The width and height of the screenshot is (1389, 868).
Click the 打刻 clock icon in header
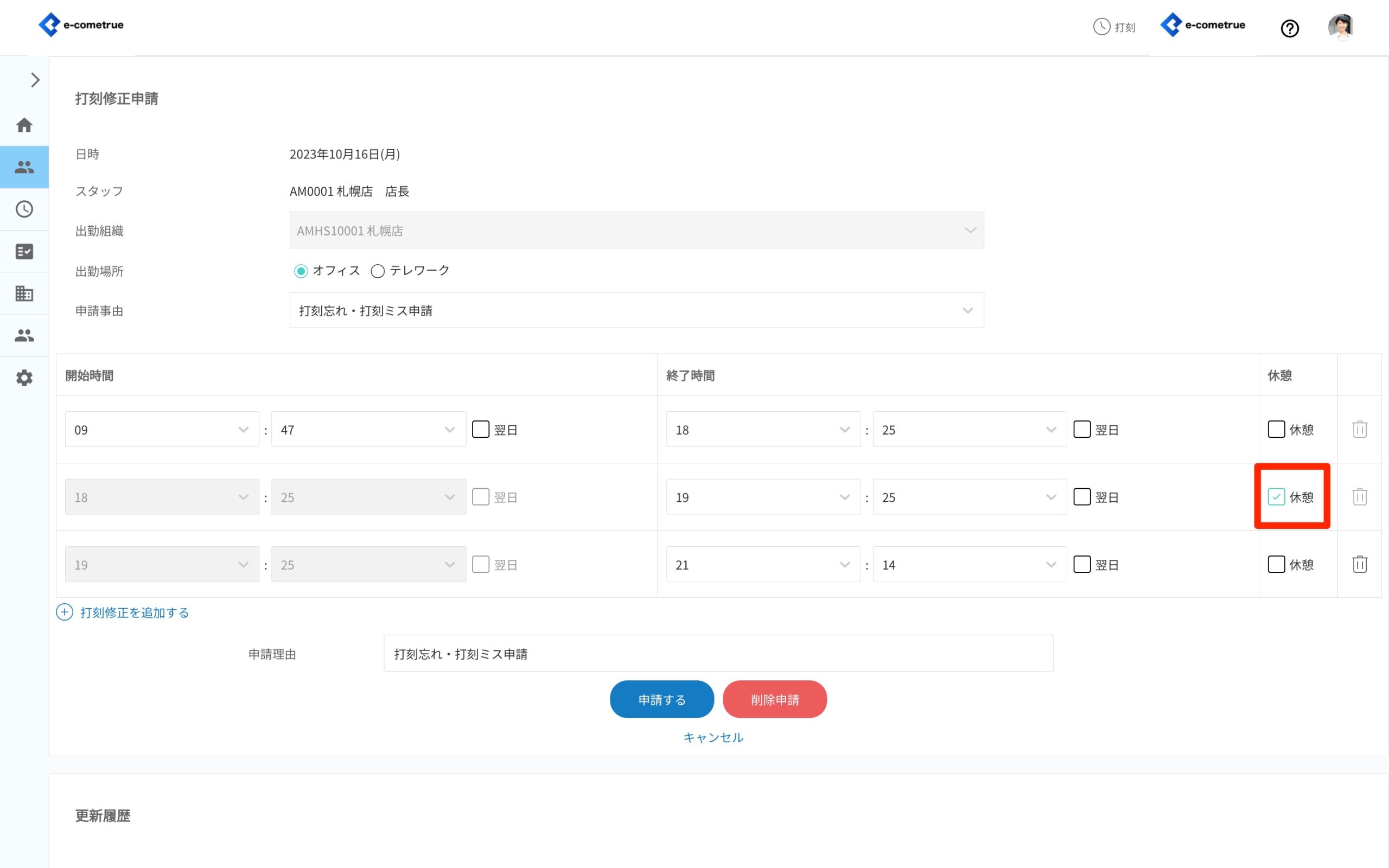[1101, 27]
